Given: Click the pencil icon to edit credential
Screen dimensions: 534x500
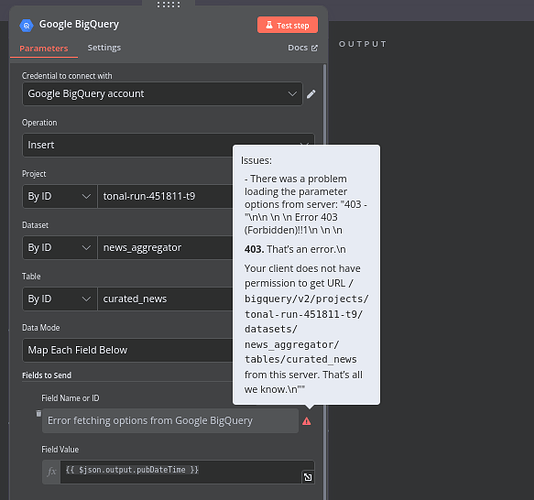Looking at the screenshot, I should [x=311, y=94].
